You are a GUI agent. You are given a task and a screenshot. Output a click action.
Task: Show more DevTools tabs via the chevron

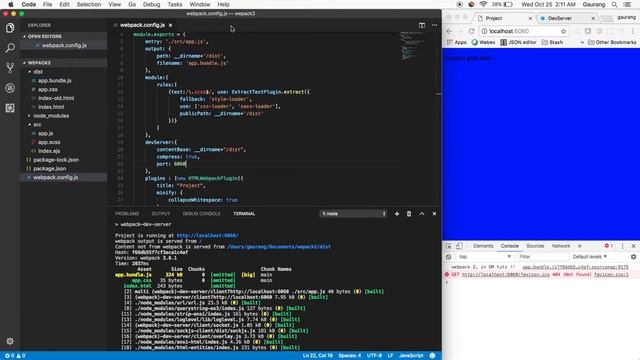[580, 246]
